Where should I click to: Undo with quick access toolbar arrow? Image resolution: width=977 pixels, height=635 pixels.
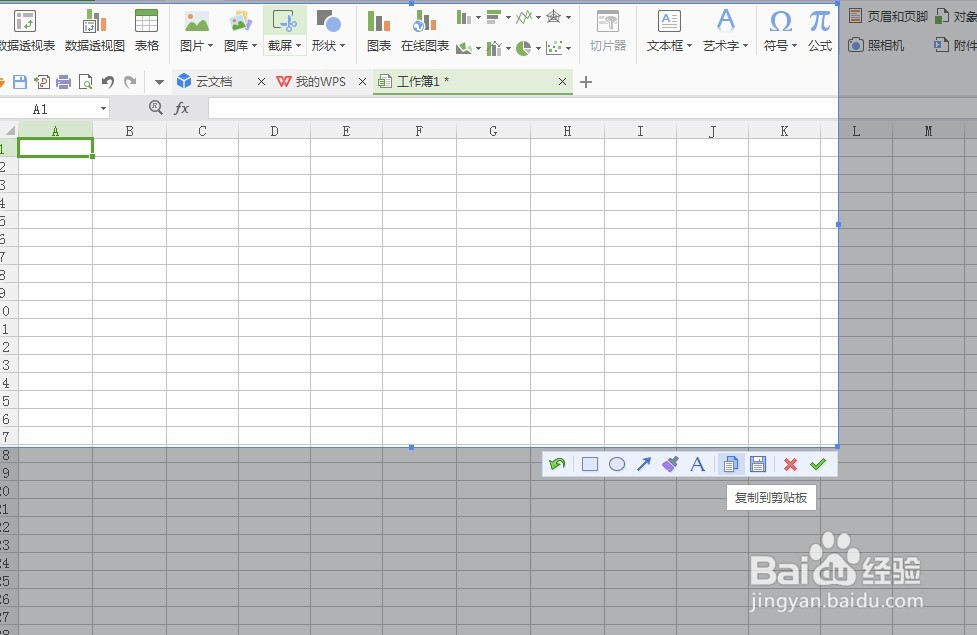(x=108, y=82)
